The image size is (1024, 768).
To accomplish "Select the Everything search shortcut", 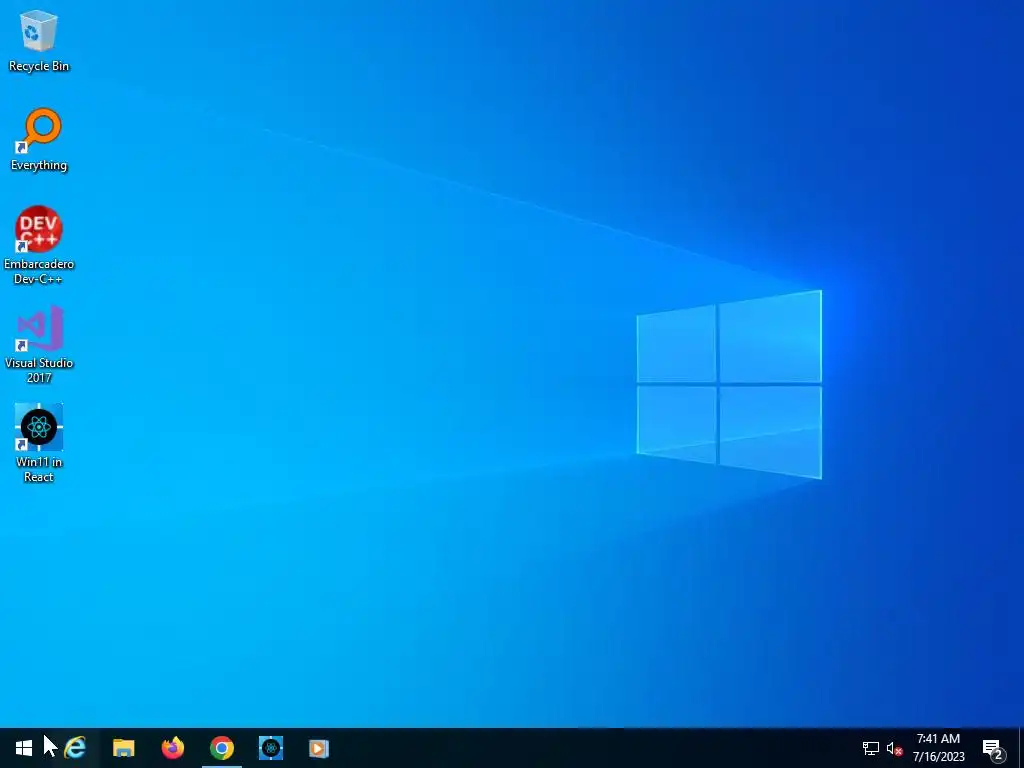I will (x=39, y=140).
